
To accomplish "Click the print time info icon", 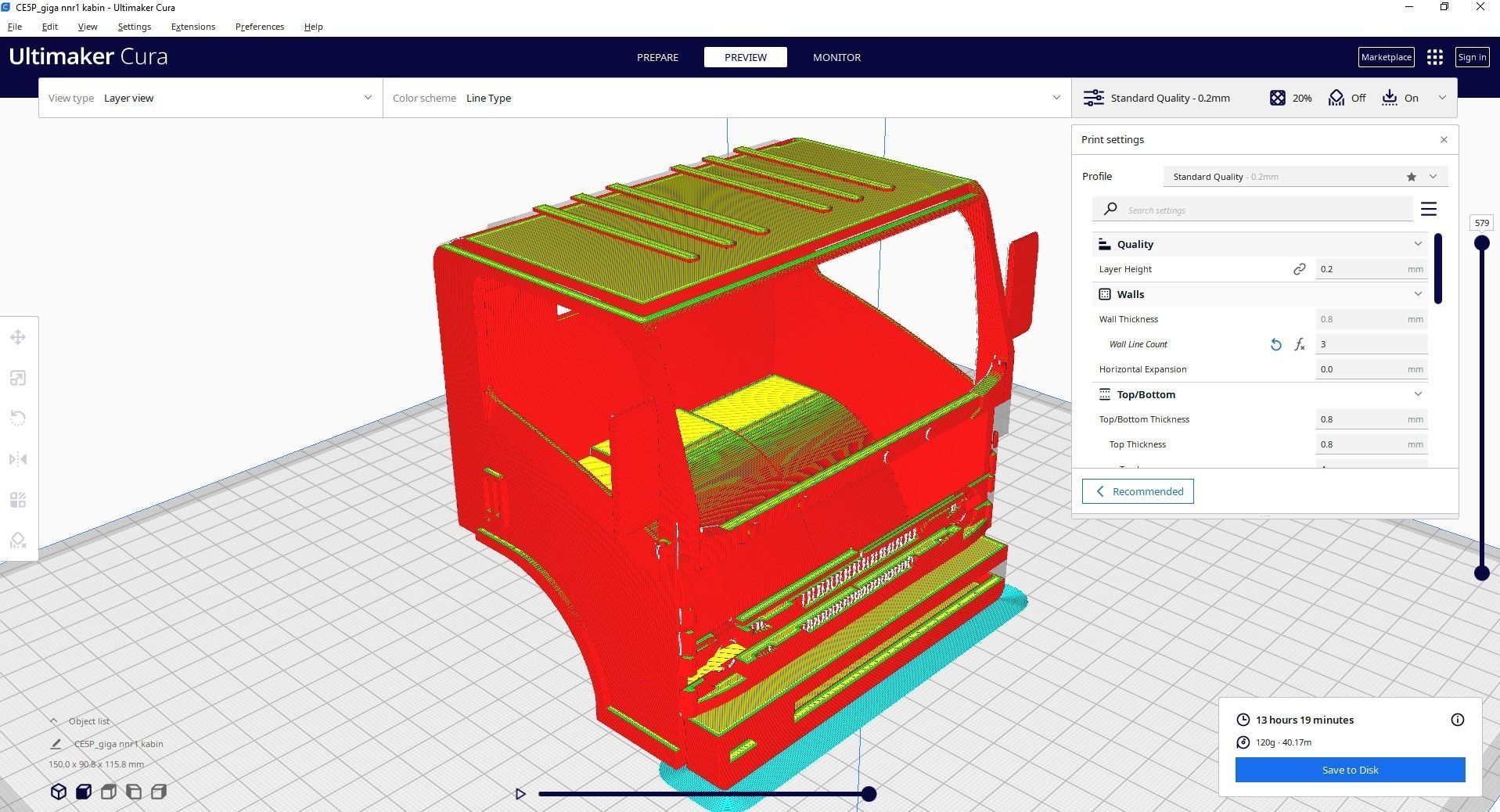I will tap(1457, 720).
